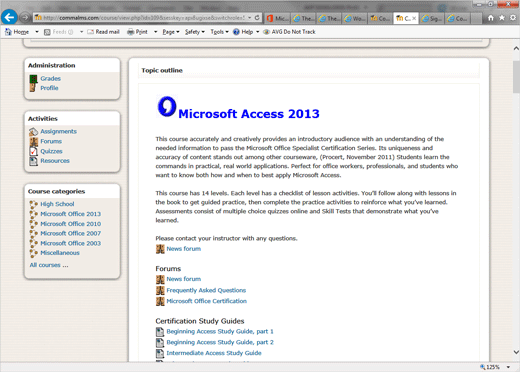The width and height of the screenshot is (520, 372).
Task: Click the scrollbar down arrow
Action: pyautogui.click(x=516, y=352)
